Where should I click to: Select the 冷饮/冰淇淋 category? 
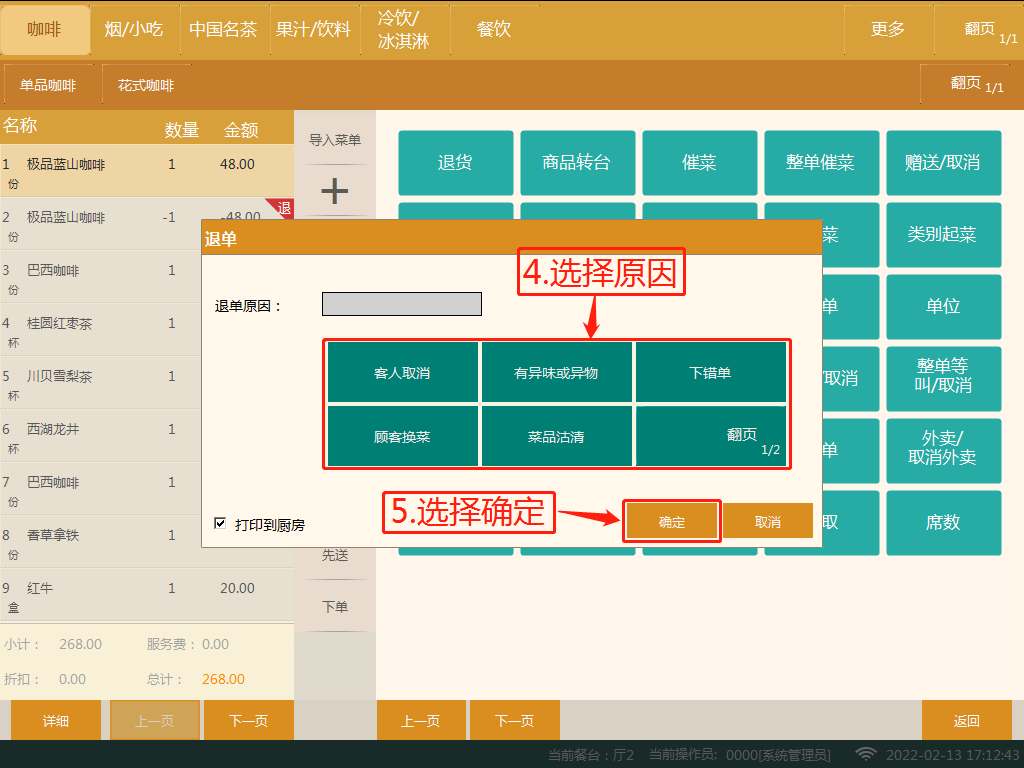pyautogui.click(x=404, y=30)
